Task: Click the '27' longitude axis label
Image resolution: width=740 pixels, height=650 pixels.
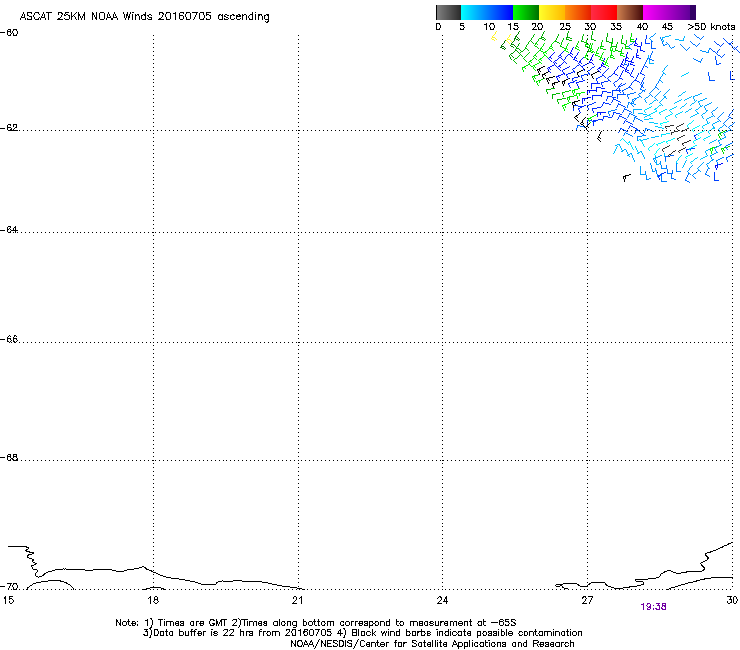Action: click(x=587, y=600)
